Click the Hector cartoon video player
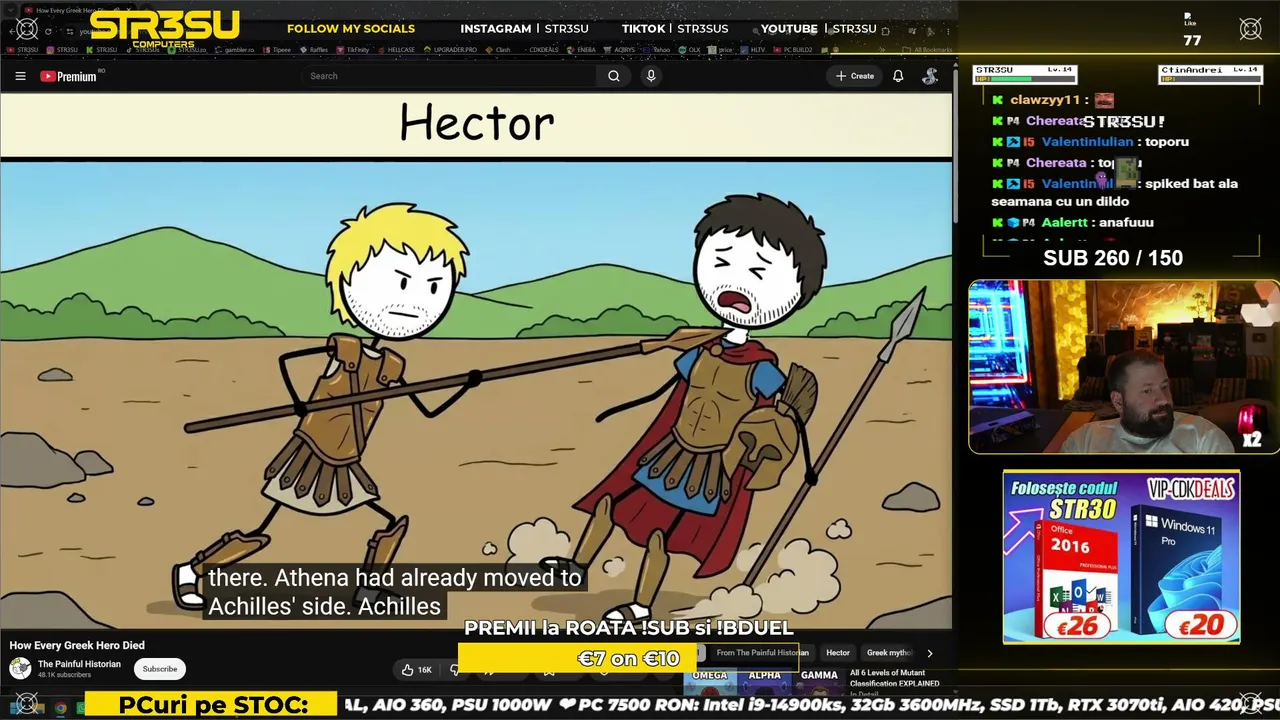1280x720 pixels. [476, 362]
